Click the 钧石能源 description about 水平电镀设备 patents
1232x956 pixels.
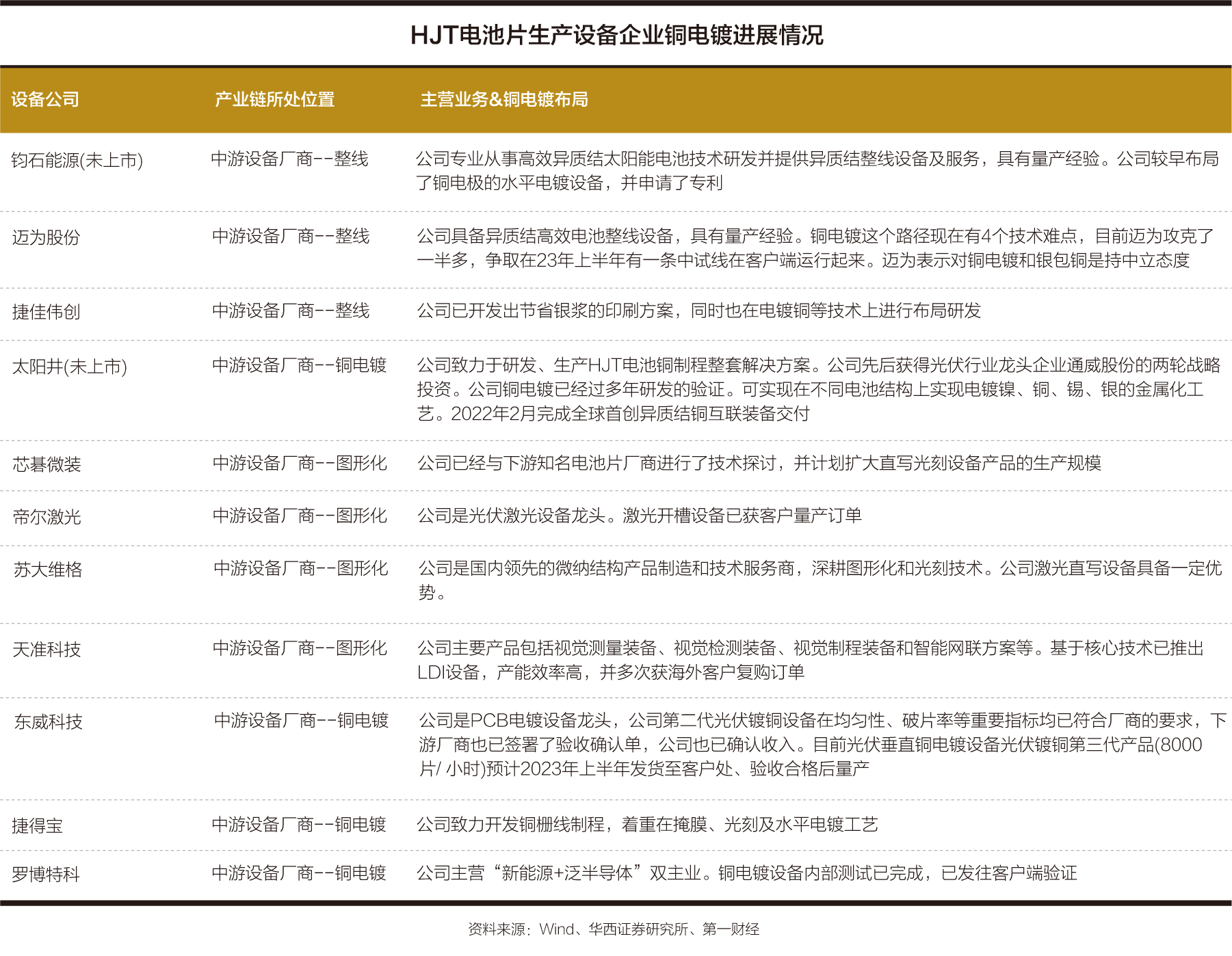(817, 171)
